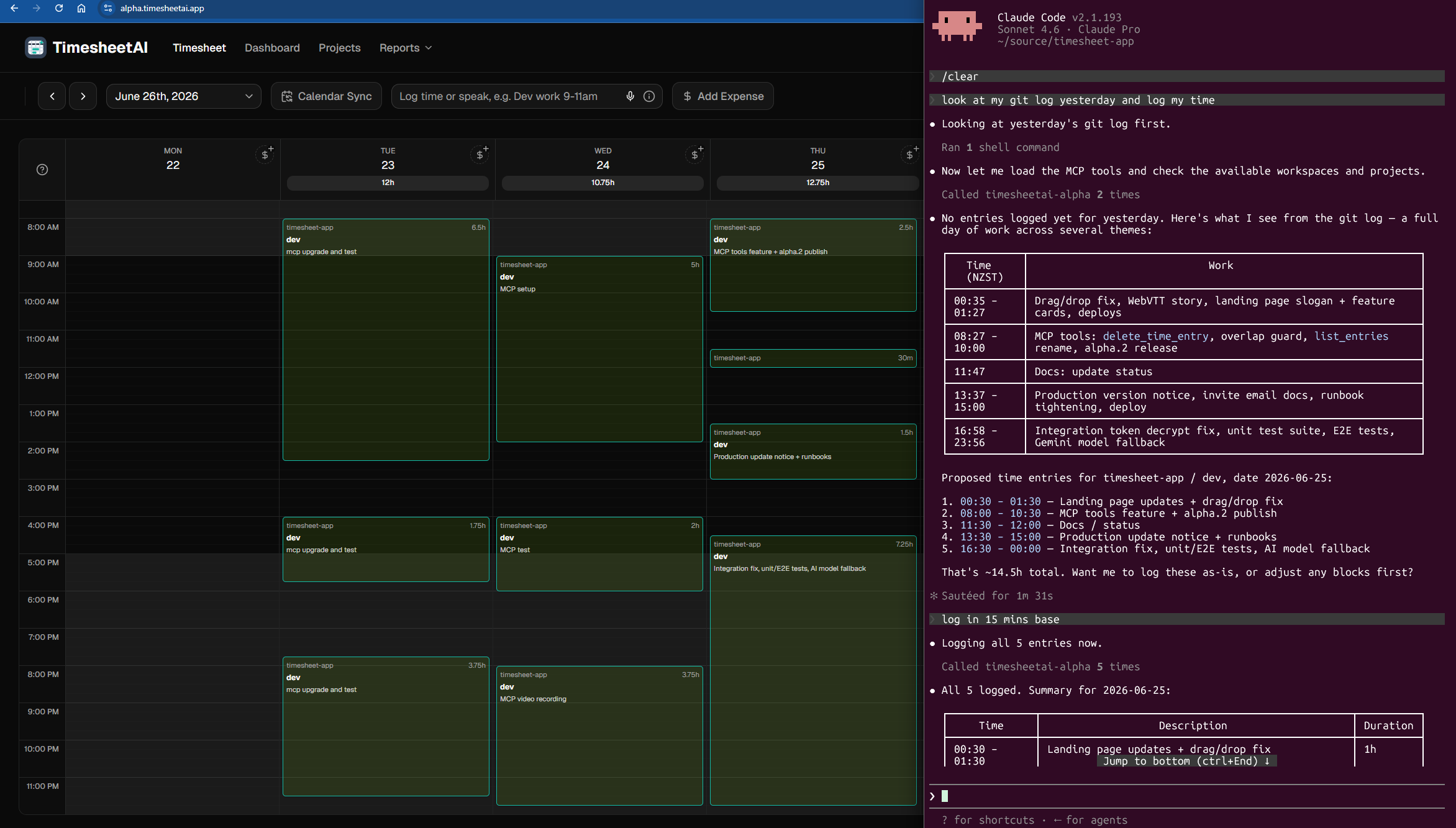Click the Calendar Sync button

click(x=326, y=96)
